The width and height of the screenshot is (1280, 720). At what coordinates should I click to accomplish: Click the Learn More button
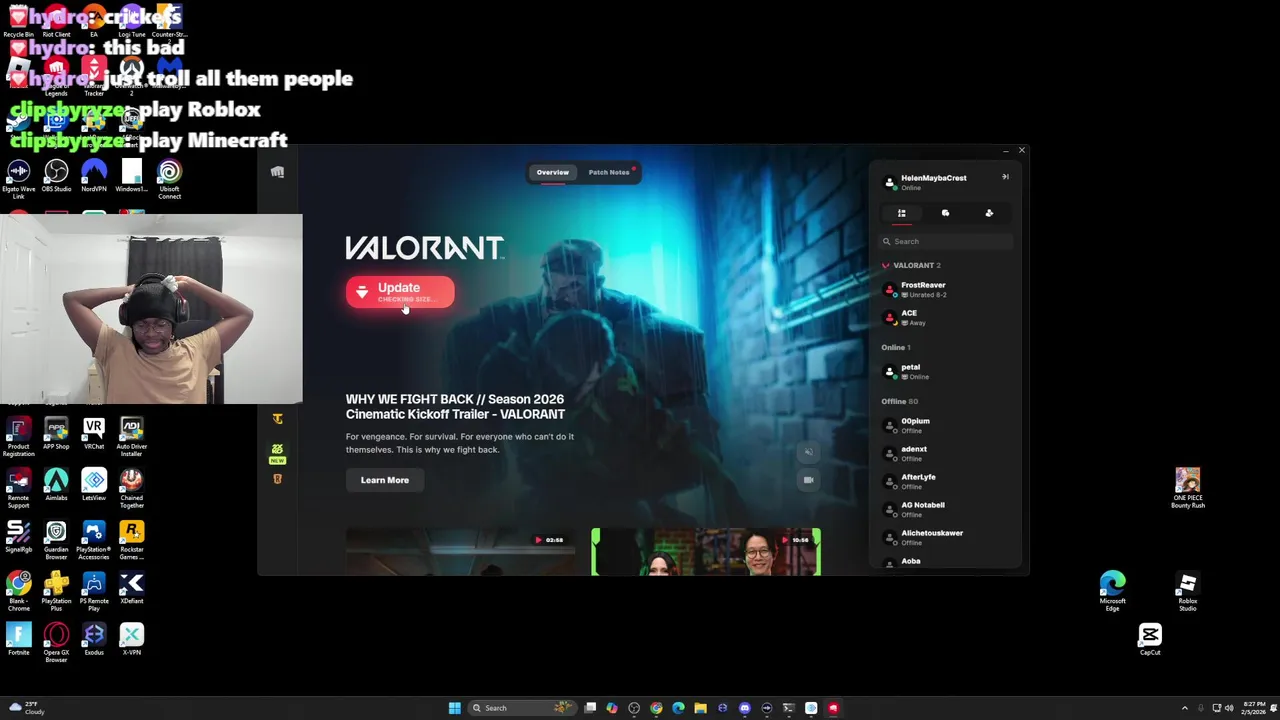coord(385,480)
